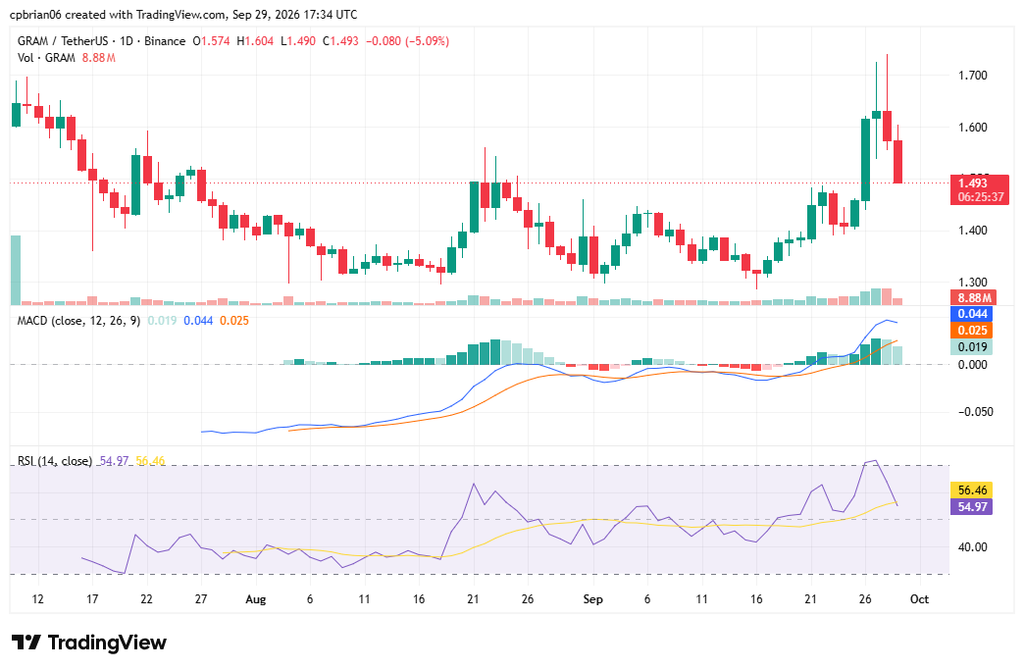Click the 0.000 MACD axis label
This screenshot has height=672, width=1024.
pos(972,365)
